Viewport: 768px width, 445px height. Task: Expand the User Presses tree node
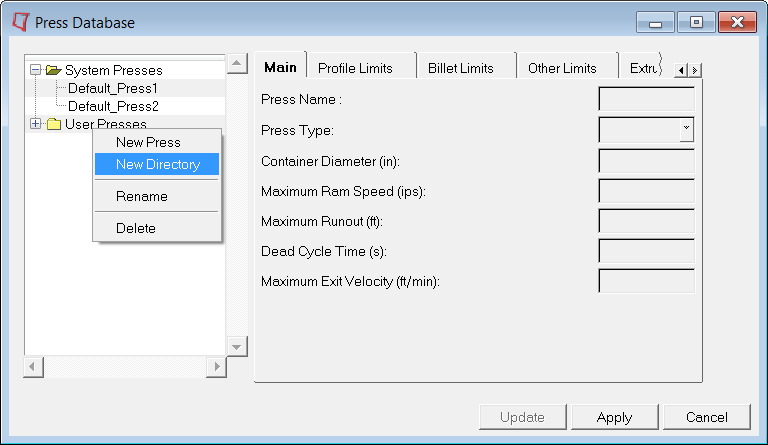tap(36, 124)
